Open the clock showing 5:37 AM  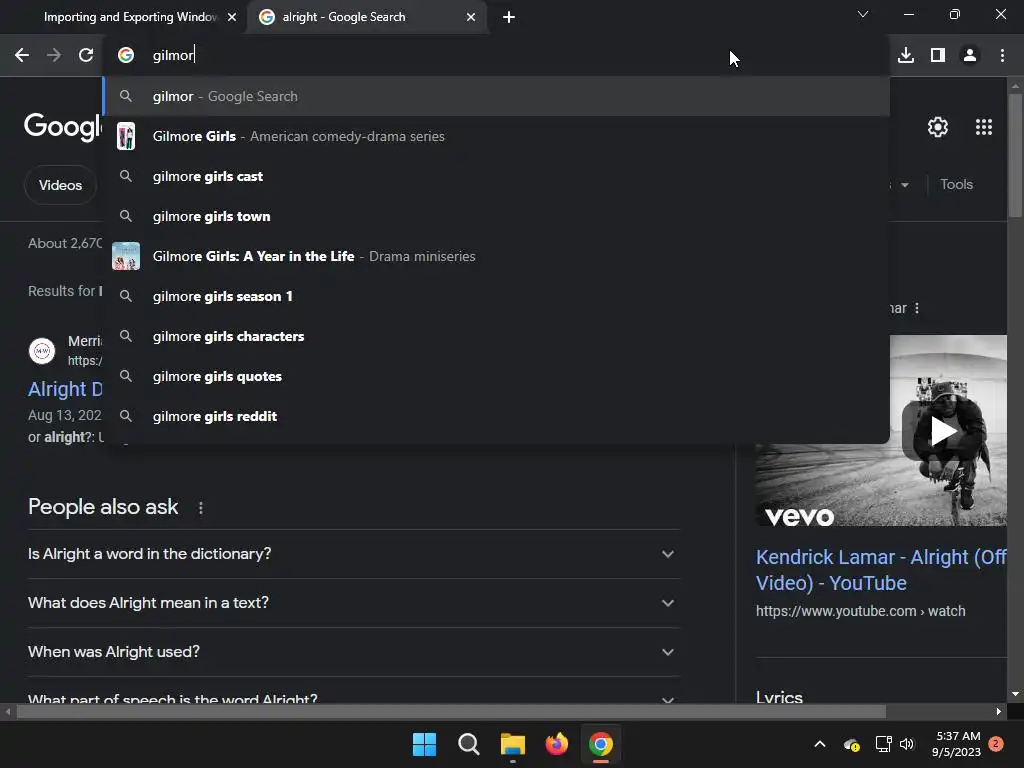click(957, 744)
